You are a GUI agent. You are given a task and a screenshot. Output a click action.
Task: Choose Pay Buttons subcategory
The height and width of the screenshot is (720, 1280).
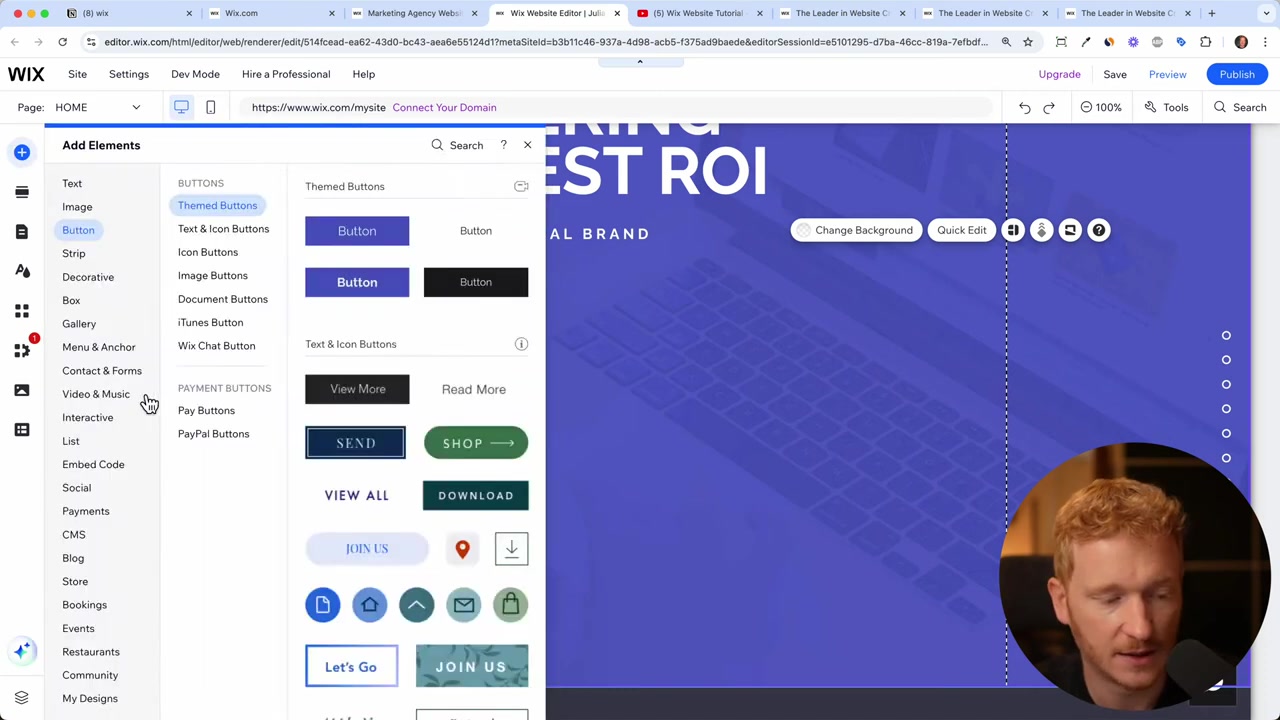tap(206, 411)
